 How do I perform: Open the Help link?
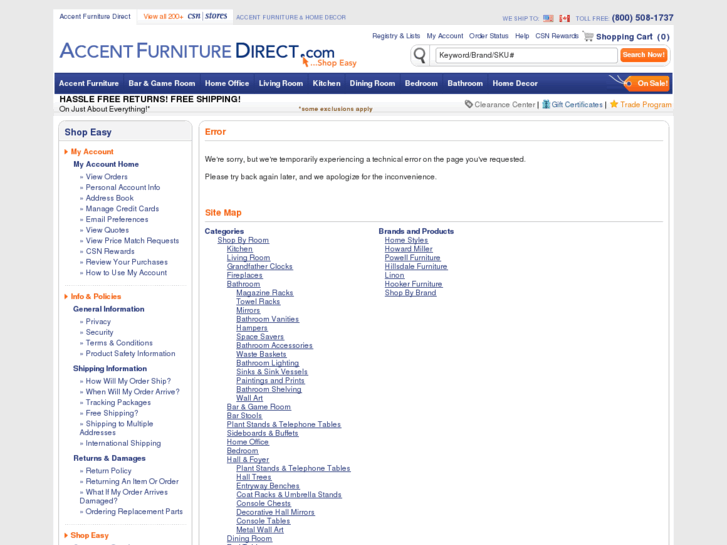522,36
